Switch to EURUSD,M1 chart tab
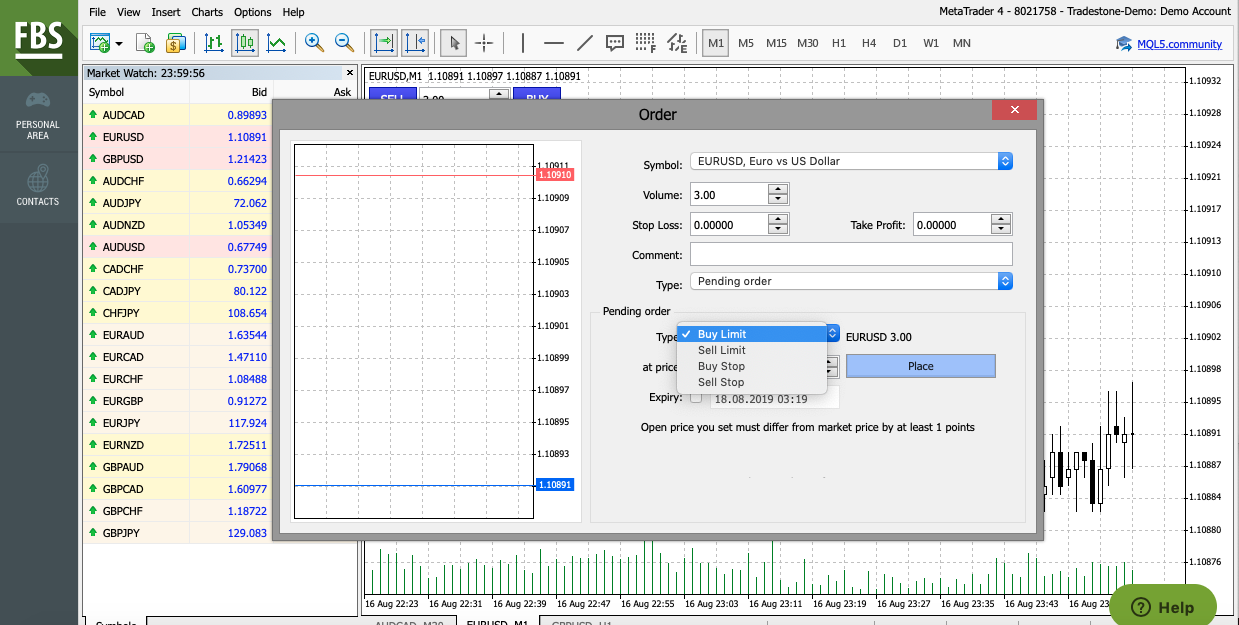The height and width of the screenshot is (625, 1239). [496, 622]
